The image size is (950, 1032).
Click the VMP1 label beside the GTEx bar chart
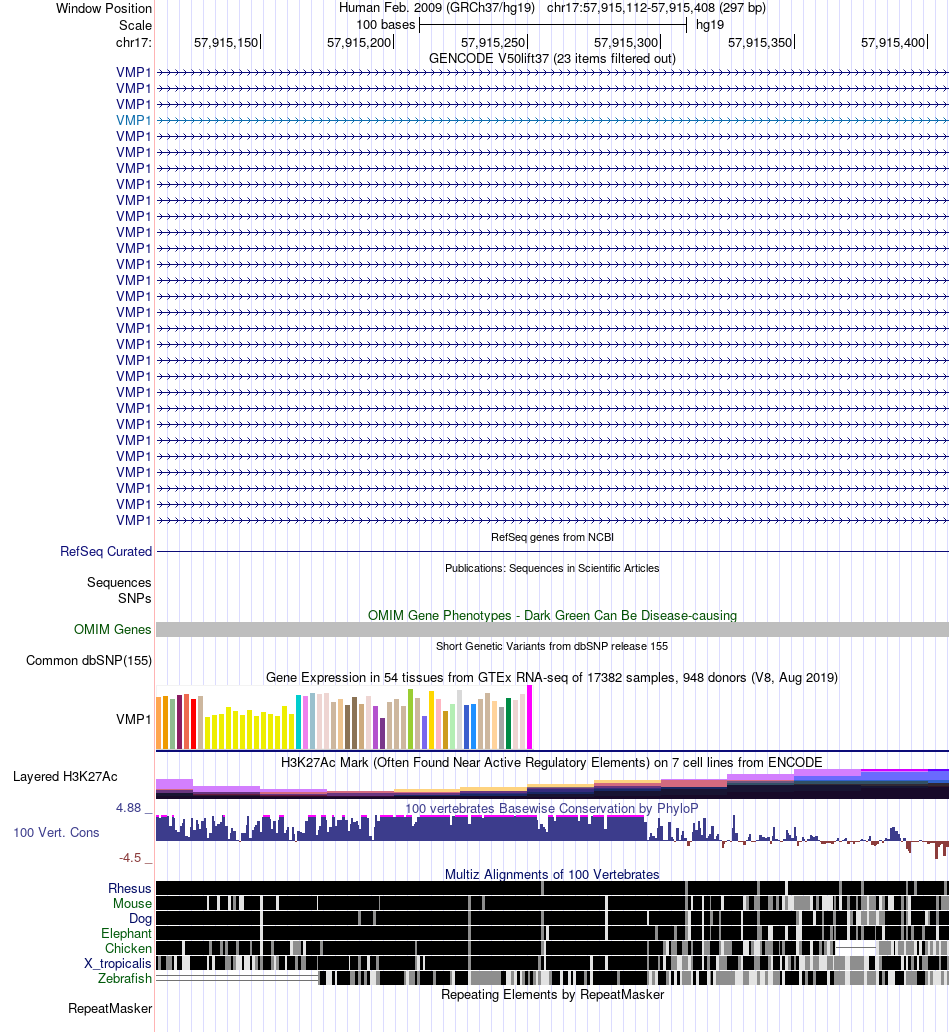click(134, 719)
